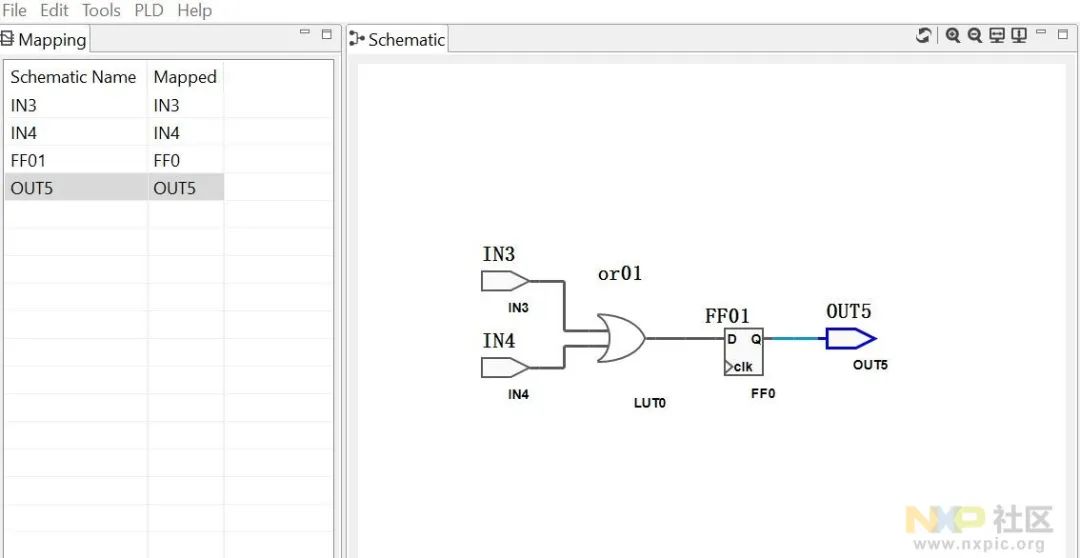Fit schematic to height icon

(1019, 36)
